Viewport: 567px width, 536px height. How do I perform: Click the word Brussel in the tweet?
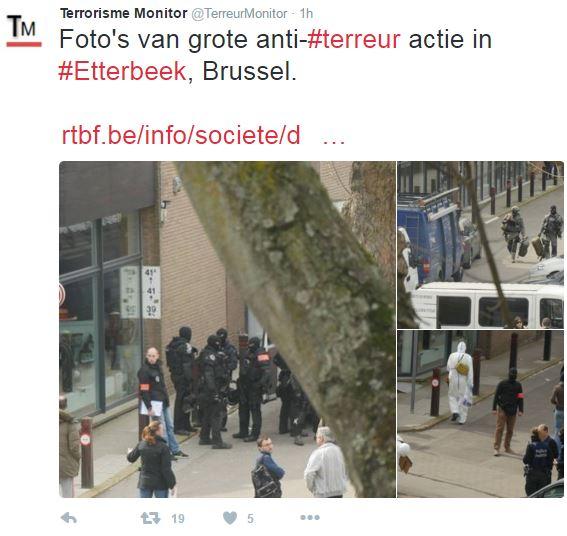coord(249,71)
